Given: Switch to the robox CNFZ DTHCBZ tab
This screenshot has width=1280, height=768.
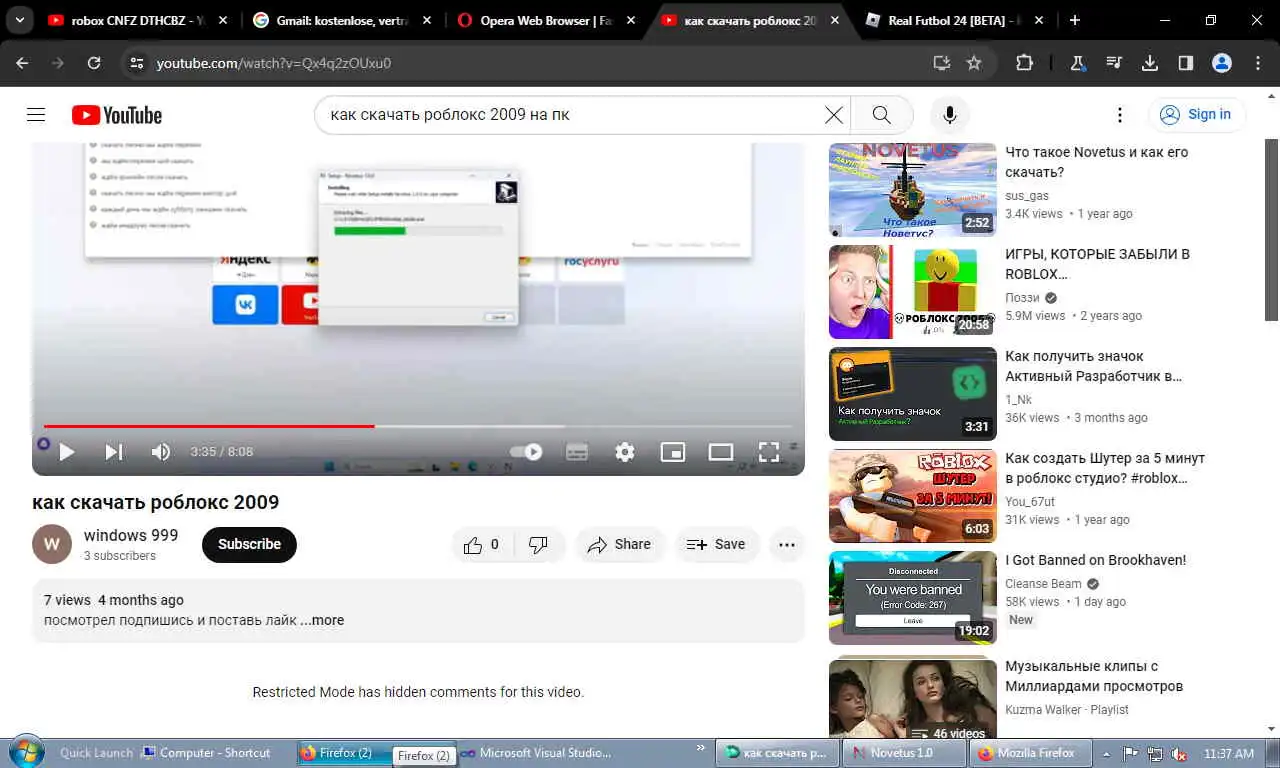Looking at the screenshot, I should pyautogui.click(x=137, y=20).
